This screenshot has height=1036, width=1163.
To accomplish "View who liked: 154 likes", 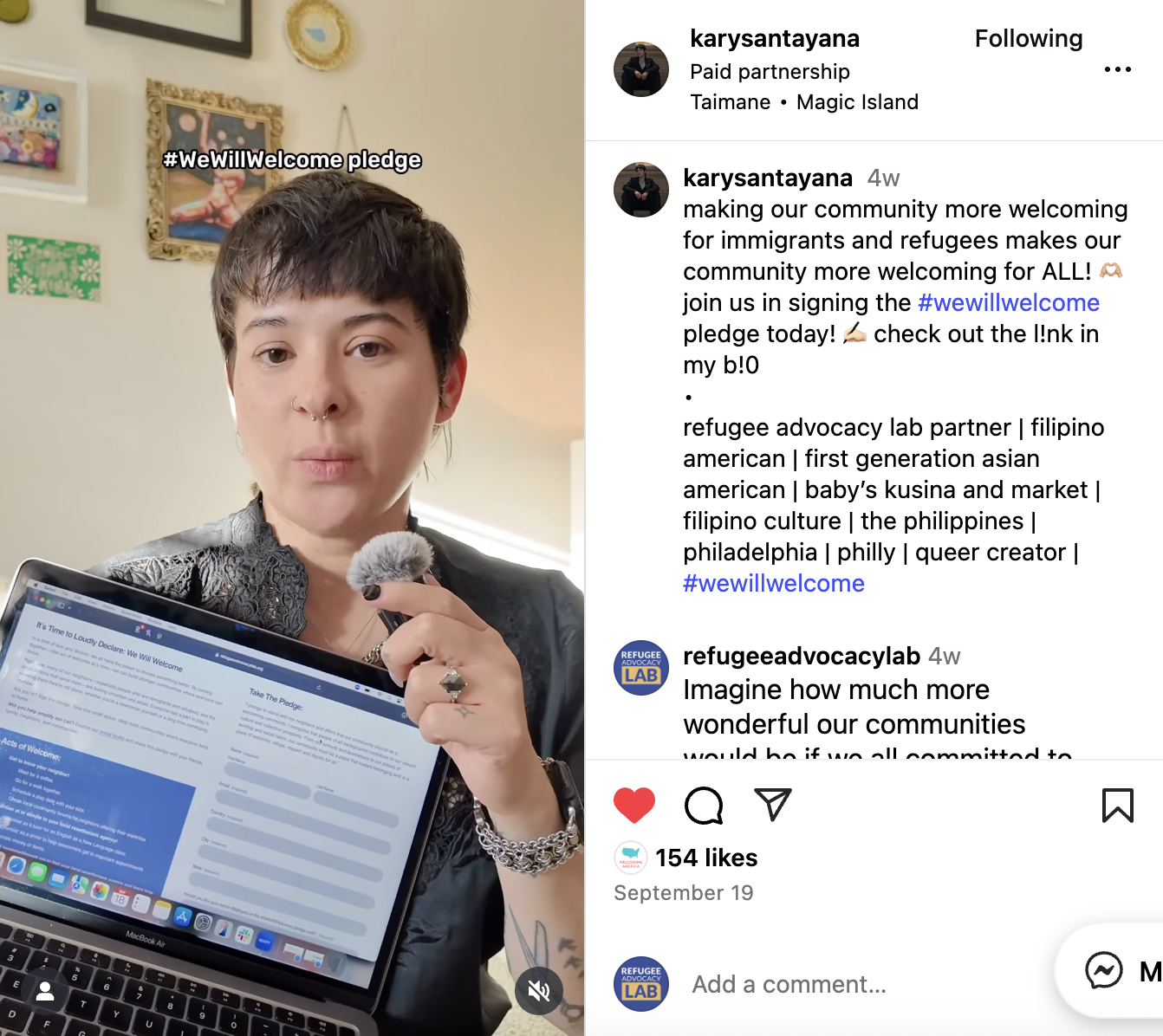I will coord(706,858).
